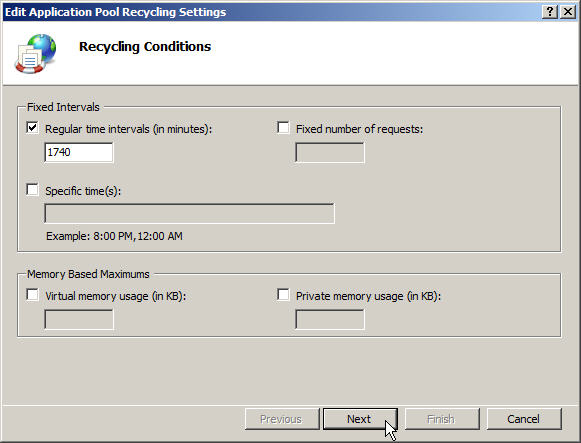This screenshot has height=443, width=581.
Task: Click the 1740 minutes interval field
Action: (79, 152)
